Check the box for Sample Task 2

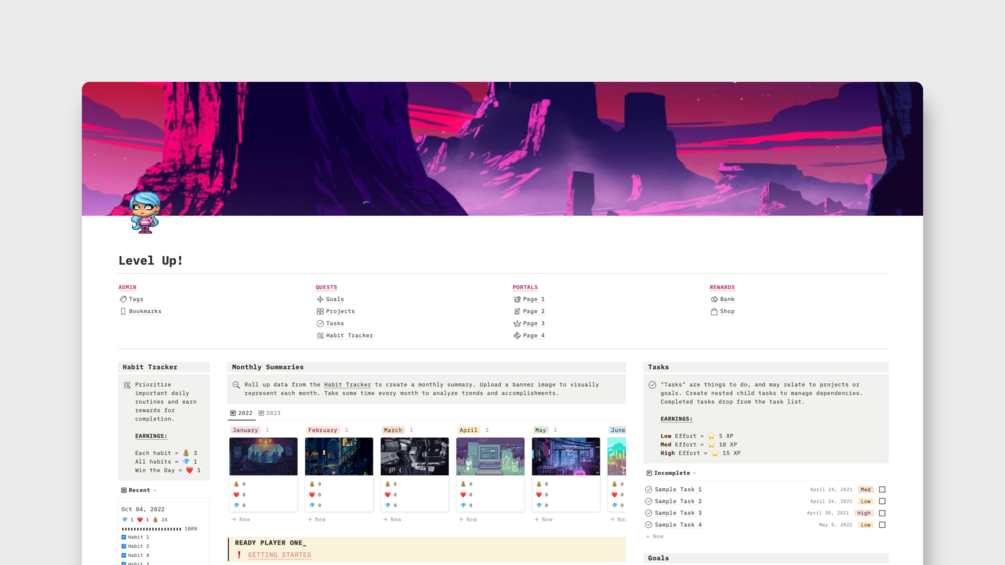(x=882, y=502)
